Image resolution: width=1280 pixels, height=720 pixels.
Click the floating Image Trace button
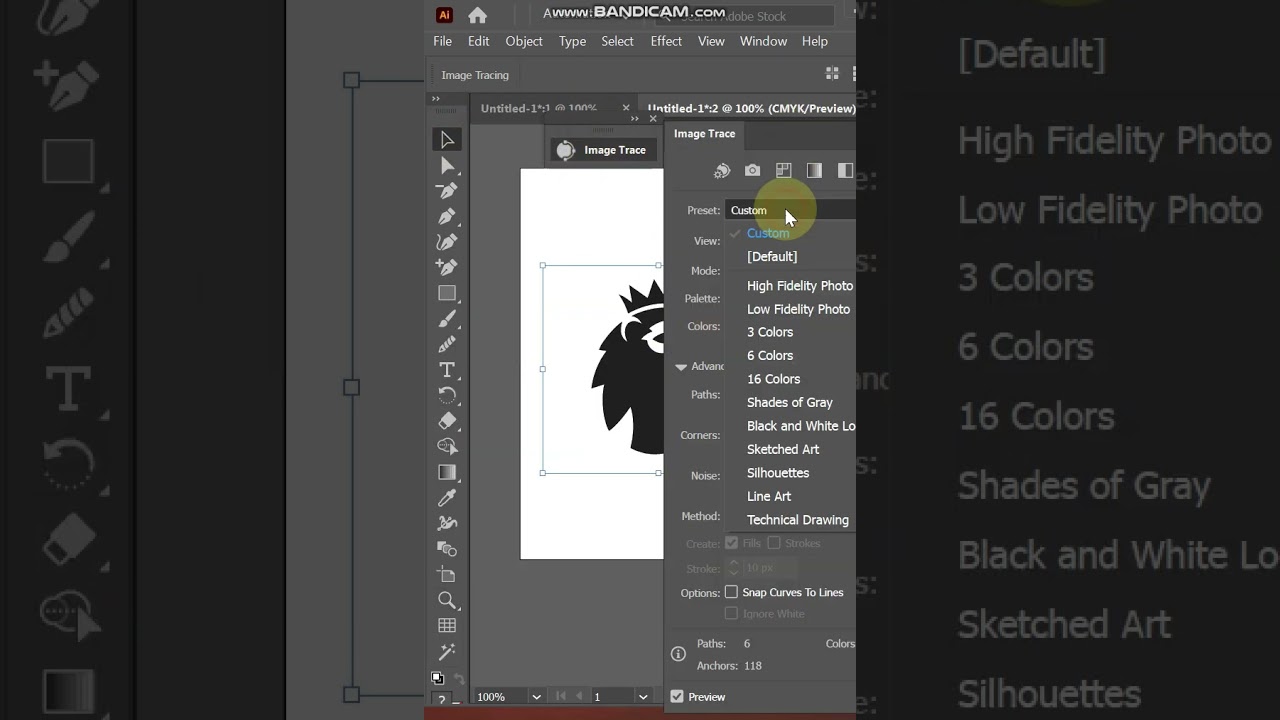coord(602,150)
